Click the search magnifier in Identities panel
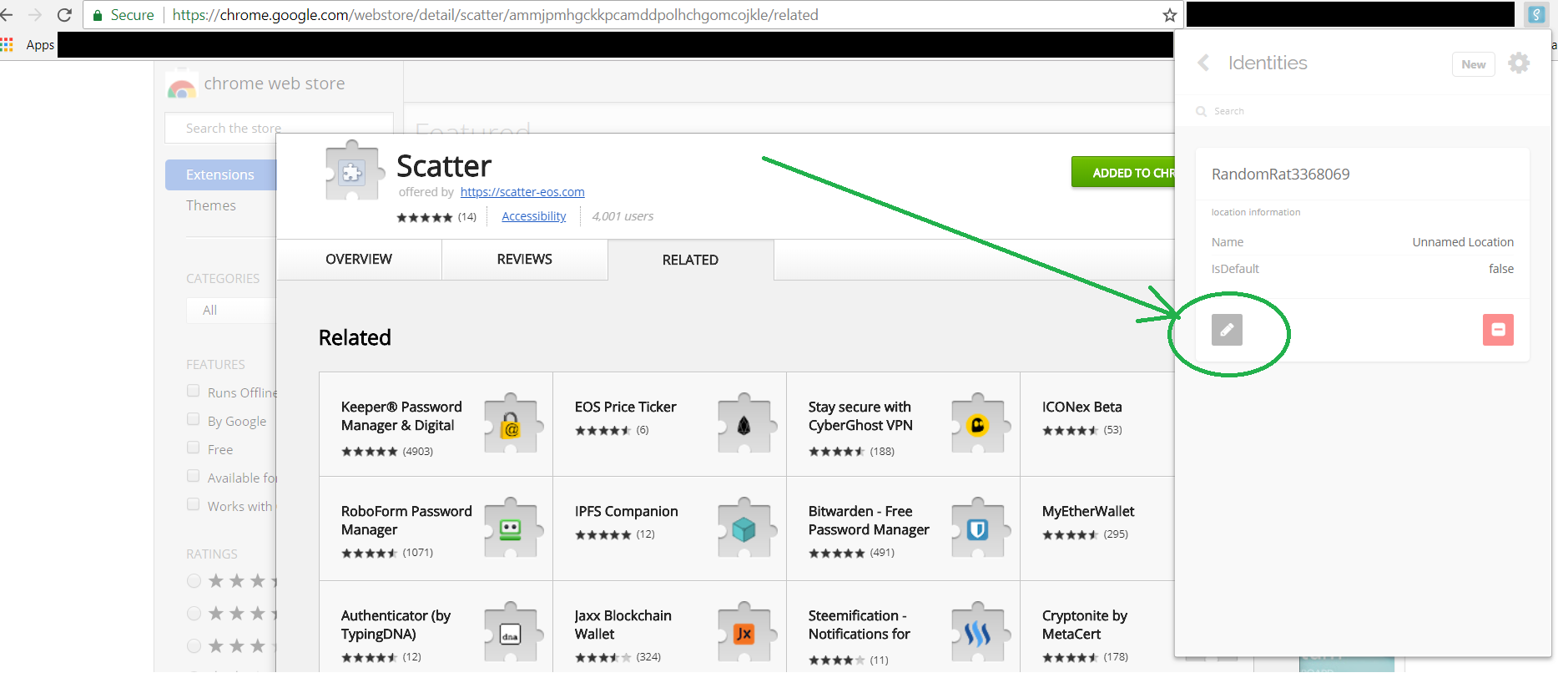Image resolution: width=1568 pixels, height=683 pixels. (1202, 111)
